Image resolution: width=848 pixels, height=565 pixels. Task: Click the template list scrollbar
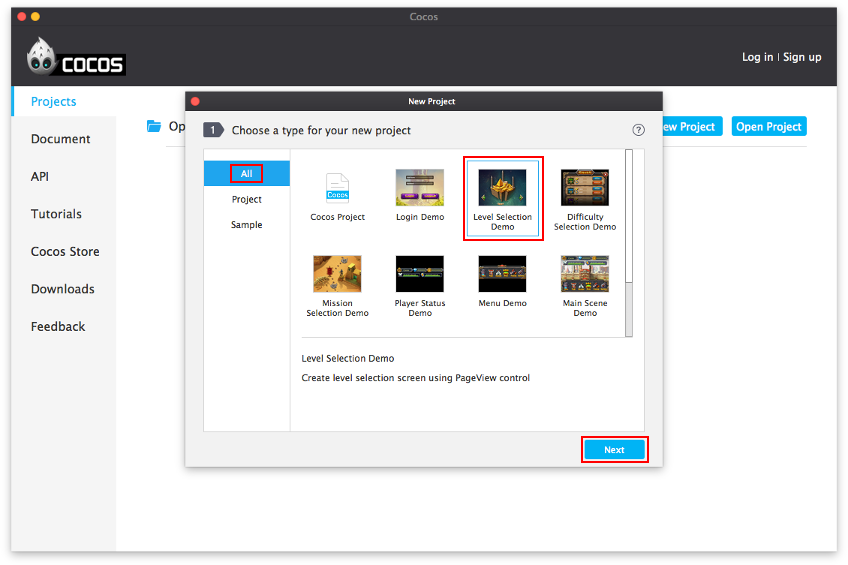click(x=629, y=243)
